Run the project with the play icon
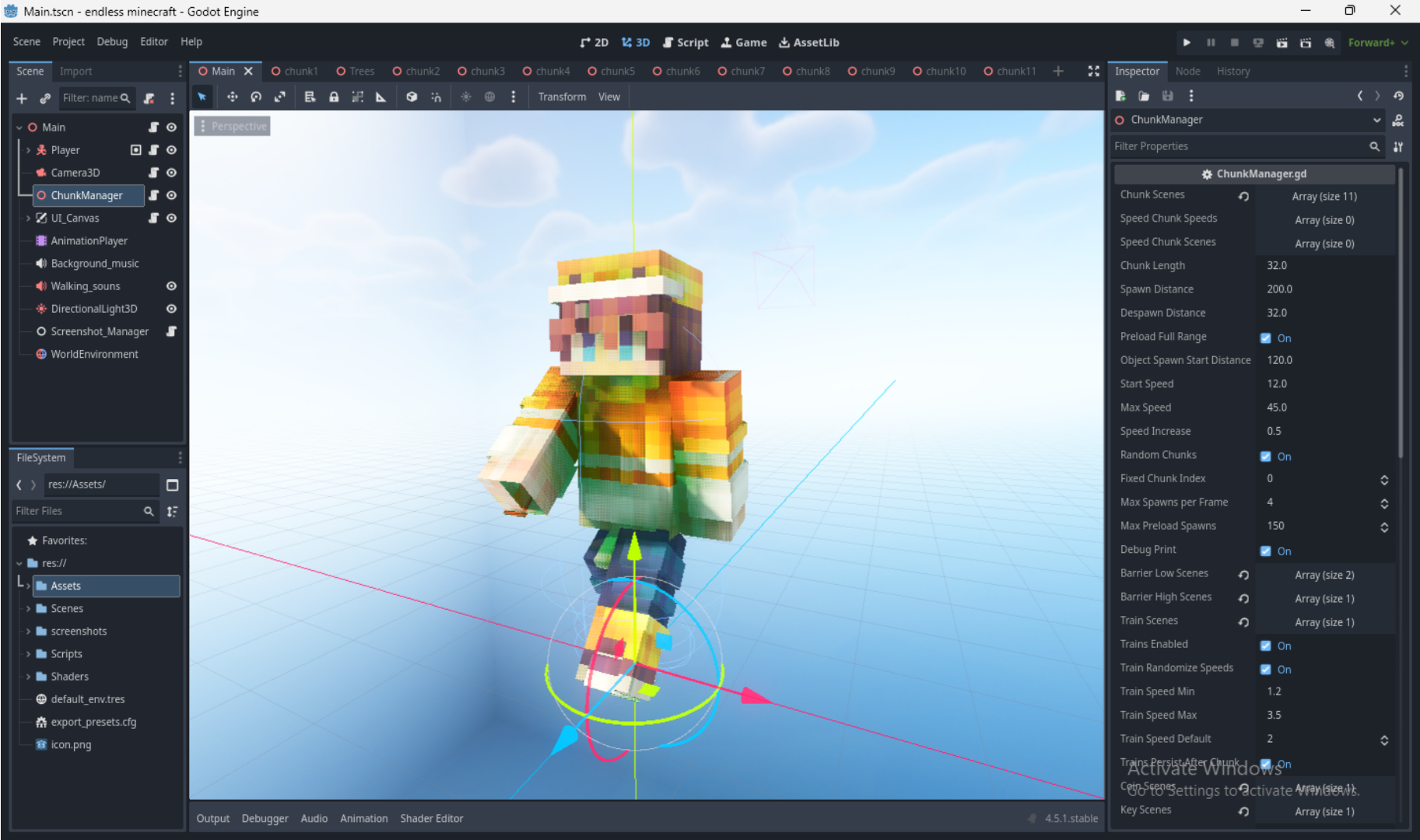 tap(1187, 43)
